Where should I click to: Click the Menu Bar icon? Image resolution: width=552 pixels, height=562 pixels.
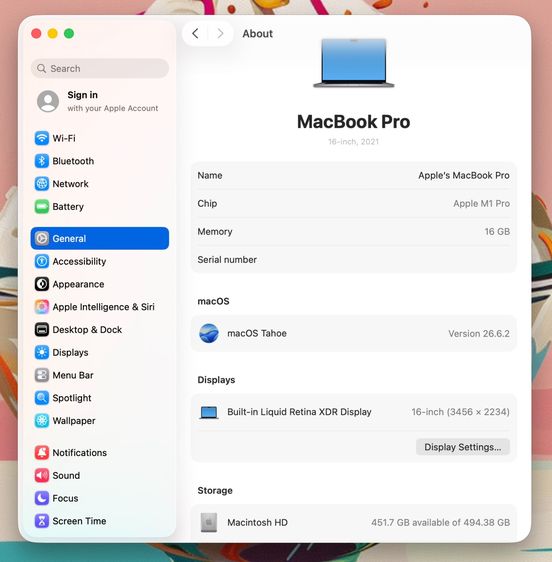(x=42, y=375)
